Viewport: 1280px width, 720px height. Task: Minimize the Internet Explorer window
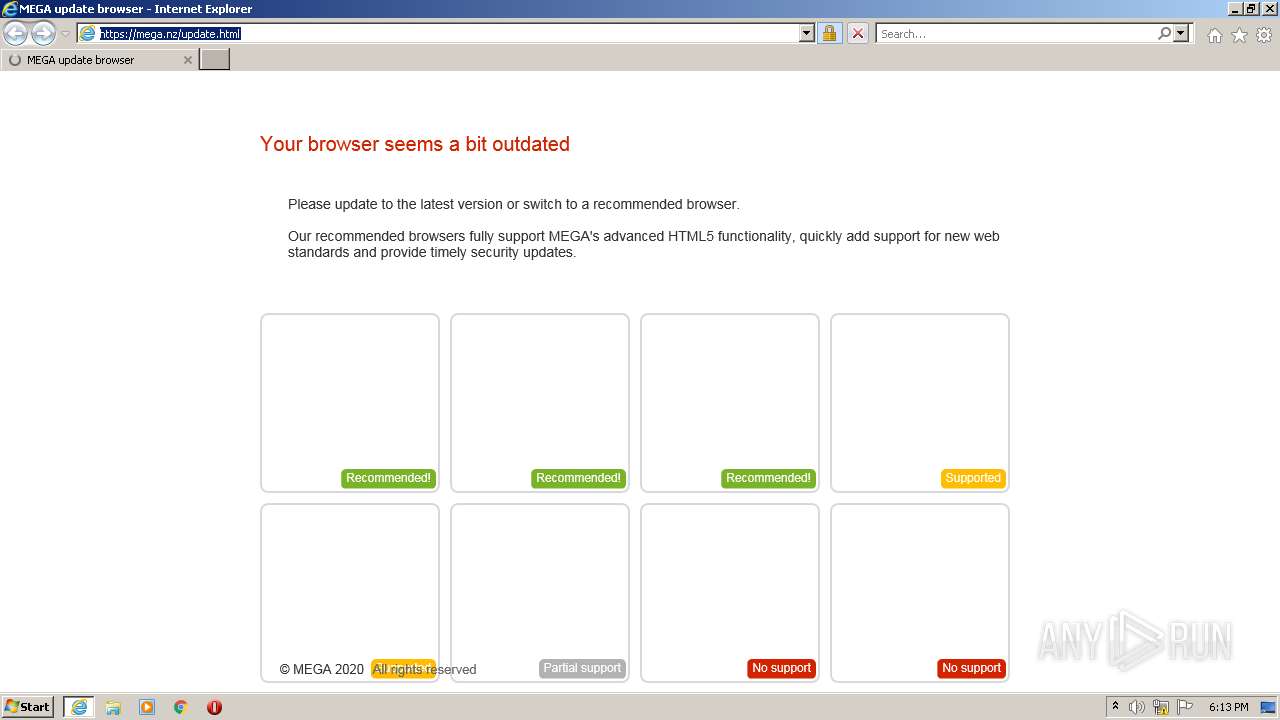tap(1236, 9)
